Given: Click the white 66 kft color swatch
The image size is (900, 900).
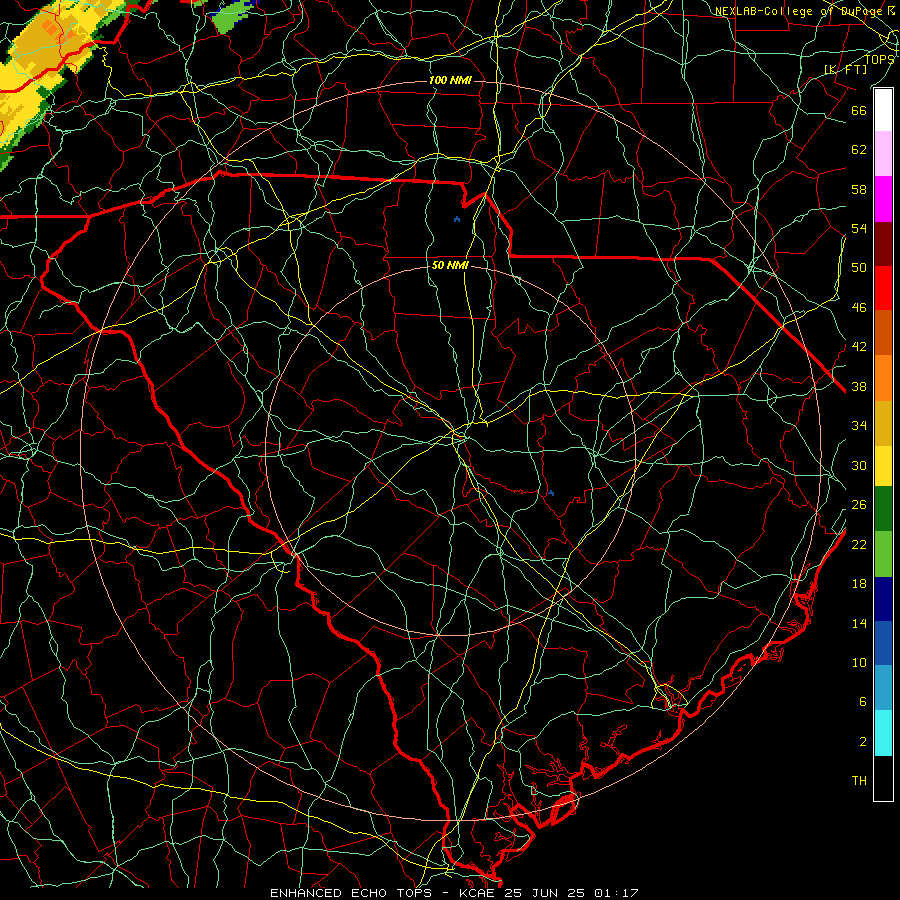Looking at the screenshot, I should (x=883, y=110).
